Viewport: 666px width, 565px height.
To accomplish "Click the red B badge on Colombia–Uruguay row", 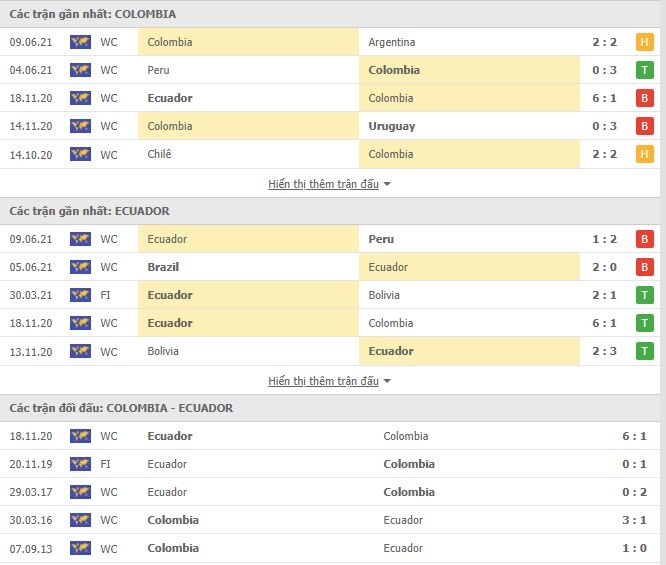I will pos(644,126).
